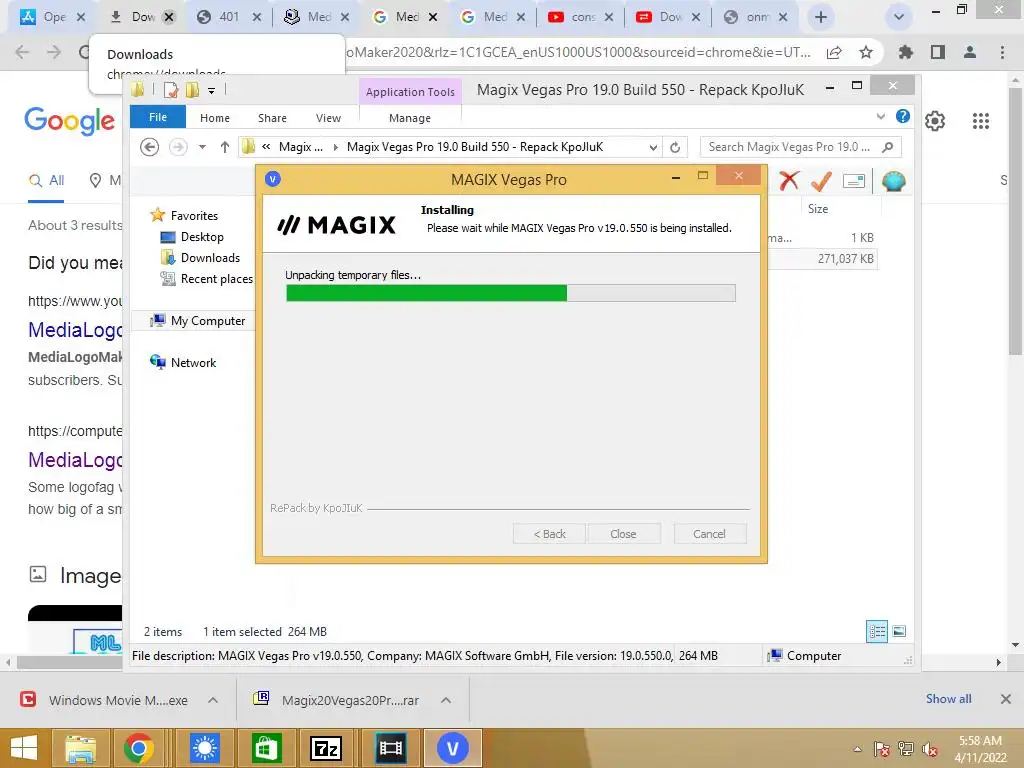The image size is (1024, 768).
Task: Open the View ribbon tab
Action: coord(328,118)
